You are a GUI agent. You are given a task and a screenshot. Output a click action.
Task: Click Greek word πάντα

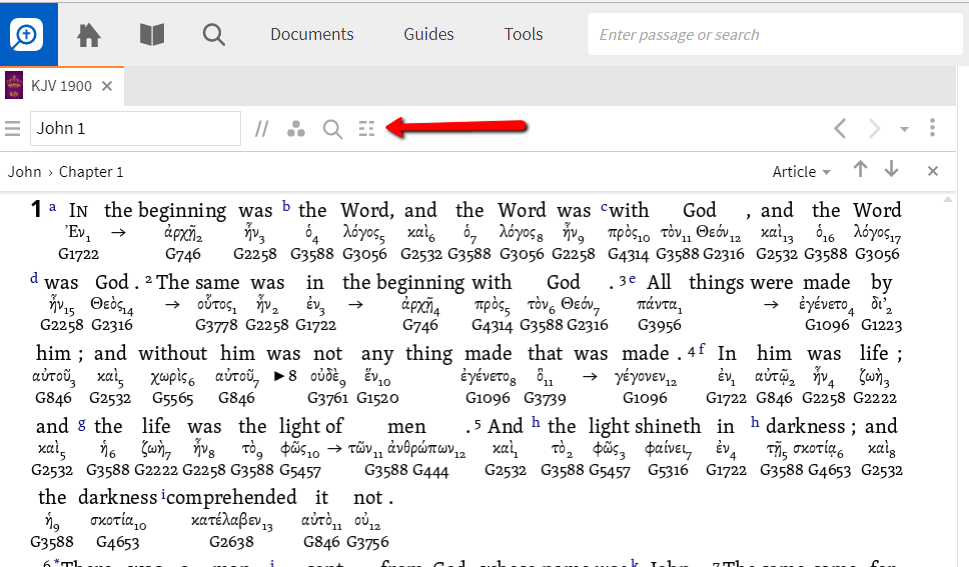[659, 305]
